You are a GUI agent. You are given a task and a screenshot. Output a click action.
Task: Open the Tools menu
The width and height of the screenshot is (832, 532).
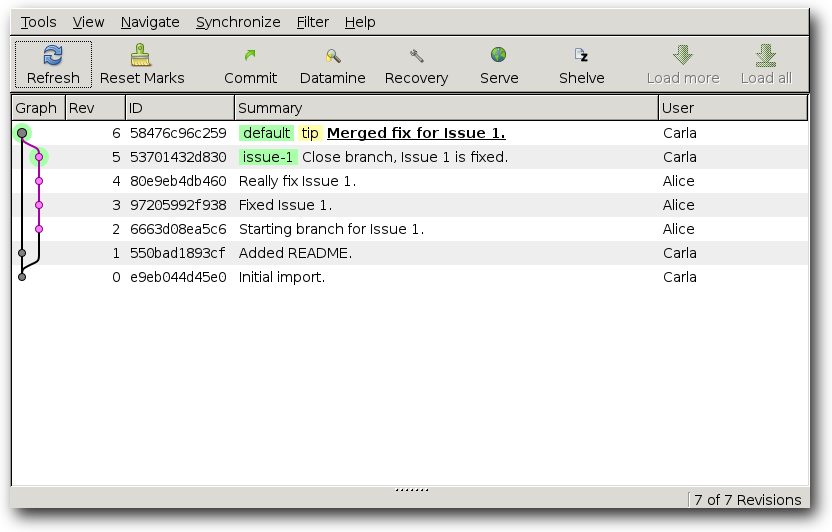click(38, 22)
